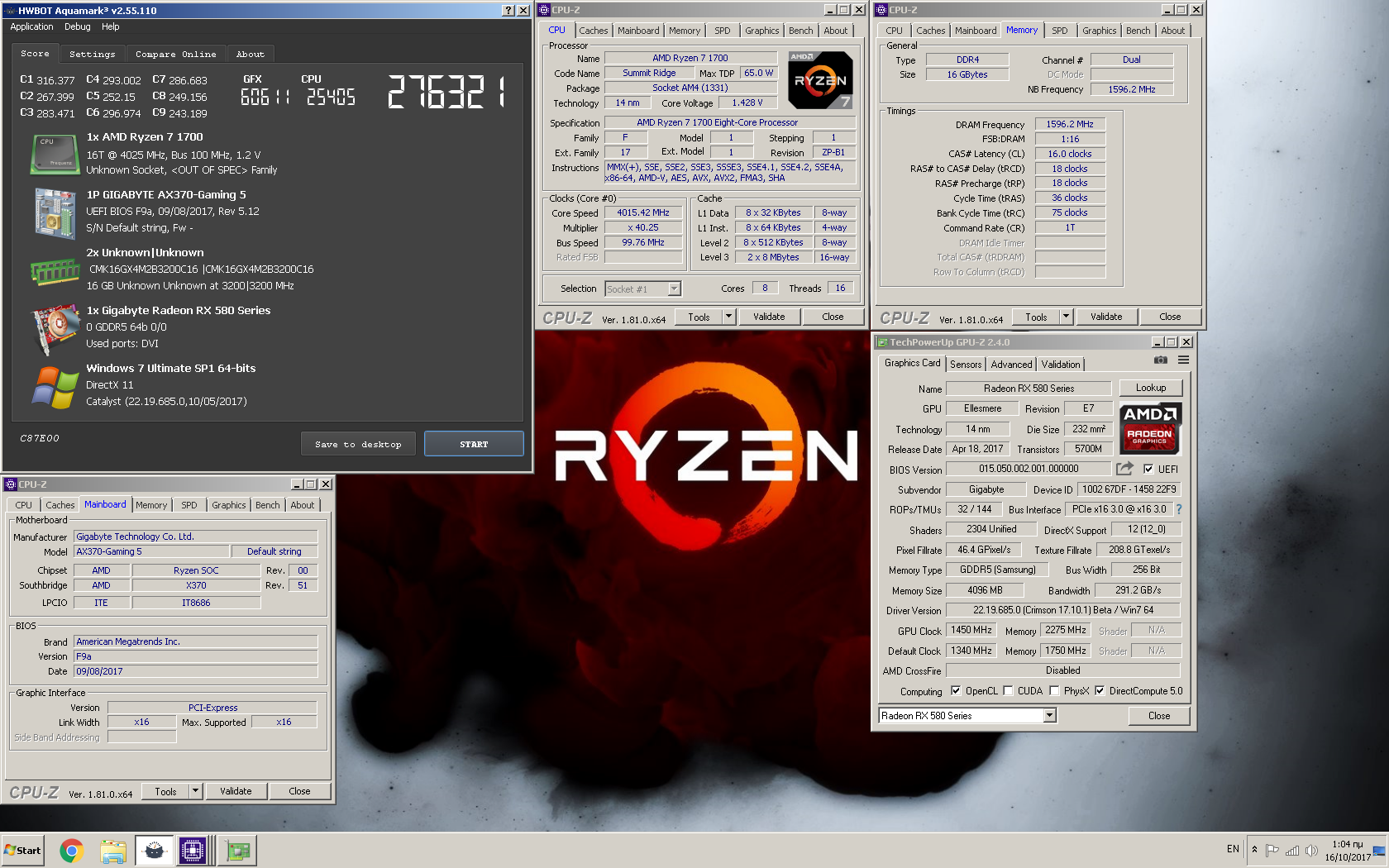Open the Radeon RX 580 Series GPU selector dropdown
Viewport: 1389px width, 868px height.
coord(1050,715)
